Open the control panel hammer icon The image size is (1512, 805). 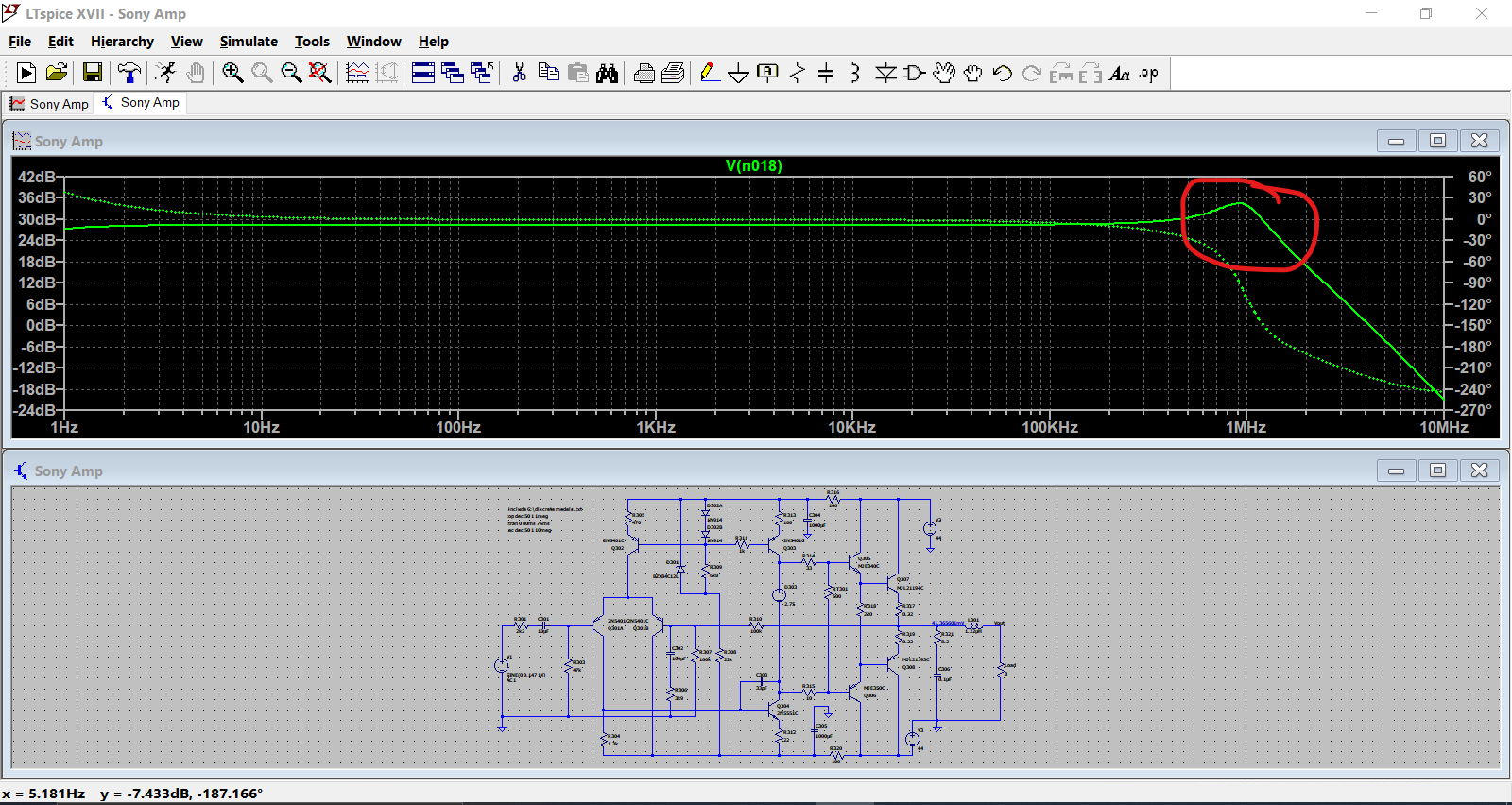(x=129, y=73)
